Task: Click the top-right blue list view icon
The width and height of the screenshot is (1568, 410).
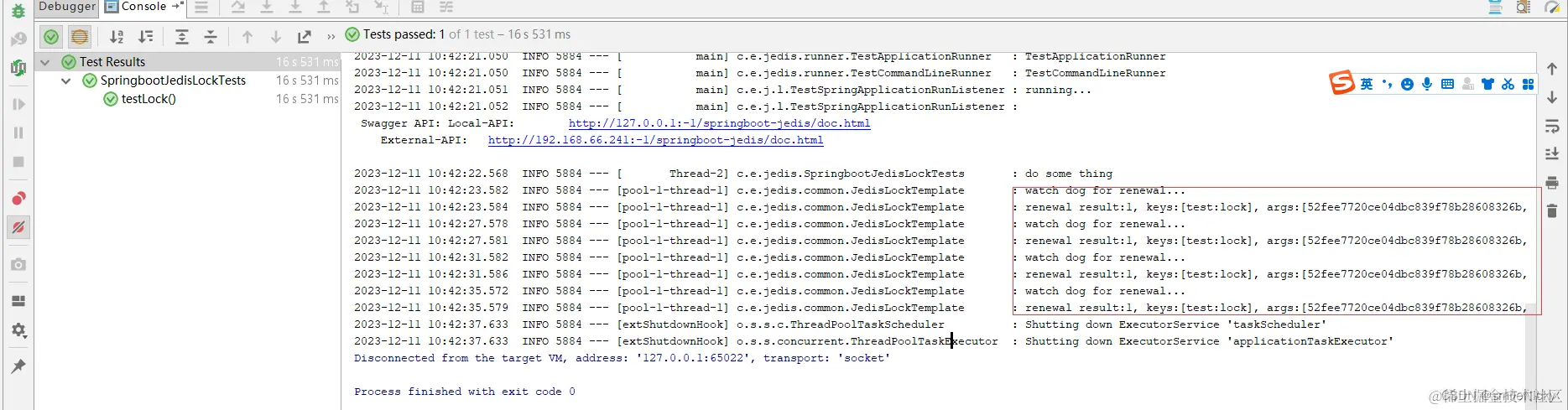Action: (x=1495, y=8)
